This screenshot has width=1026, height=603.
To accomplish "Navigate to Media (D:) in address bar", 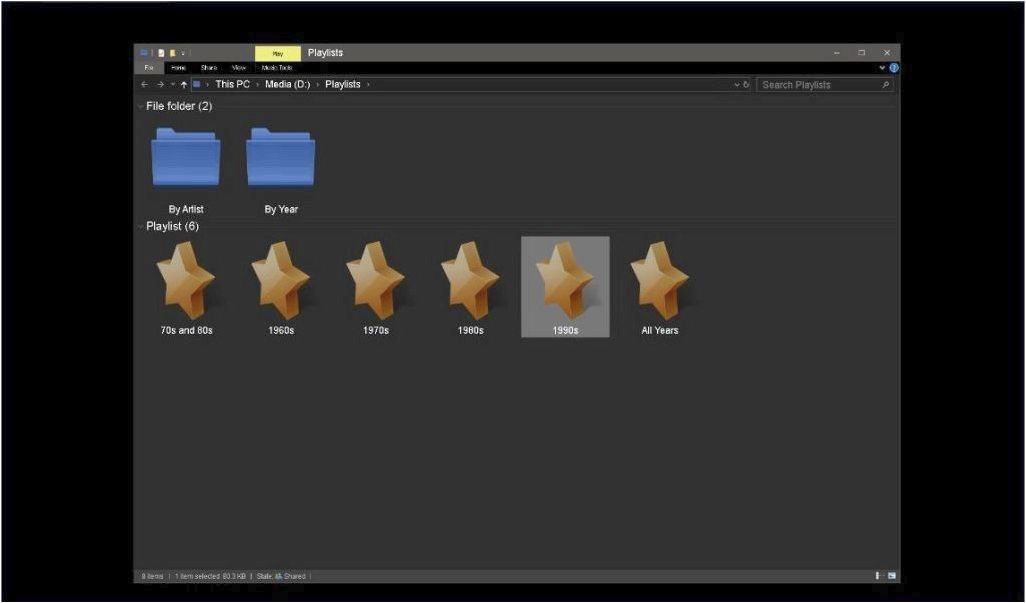I will point(287,85).
